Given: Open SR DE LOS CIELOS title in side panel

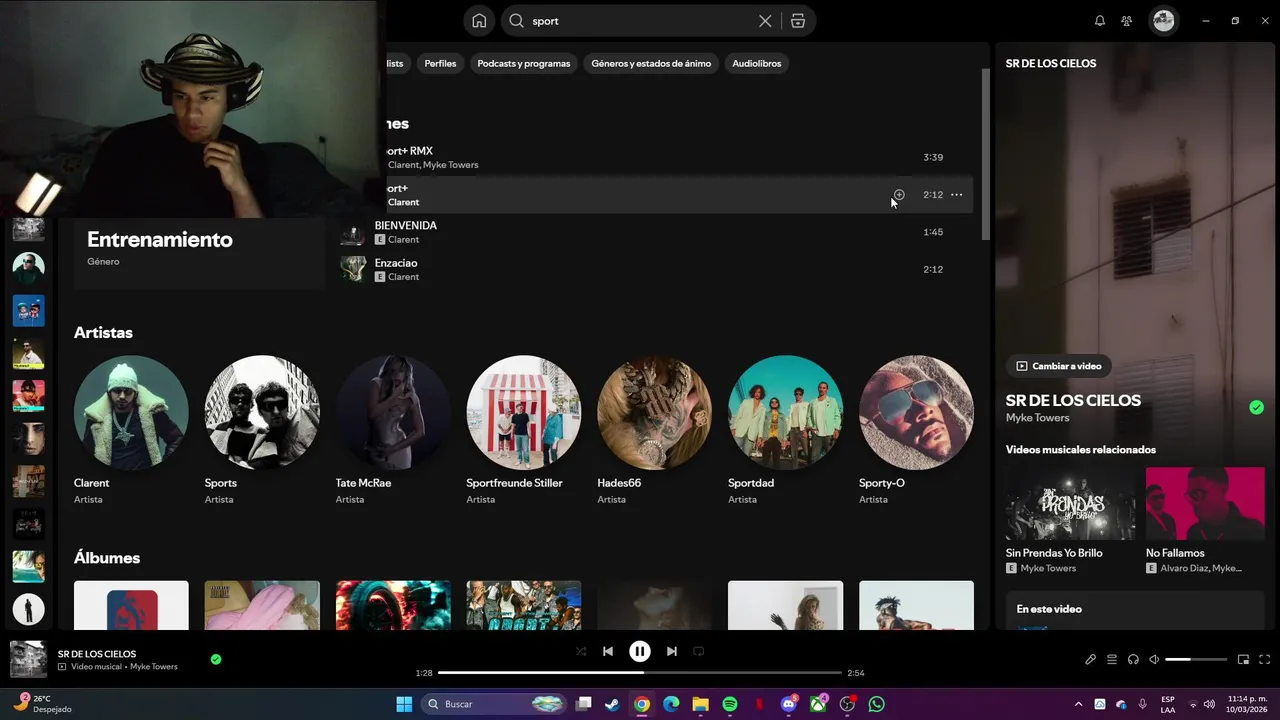Looking at the screenshot, I should (1073, 400).
